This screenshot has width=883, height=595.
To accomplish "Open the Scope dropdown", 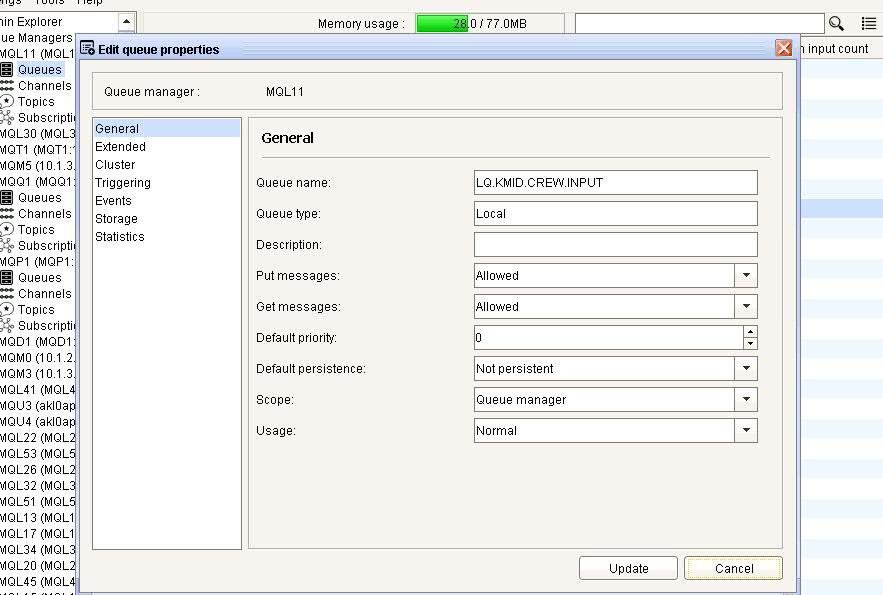I will pos(744,399).
